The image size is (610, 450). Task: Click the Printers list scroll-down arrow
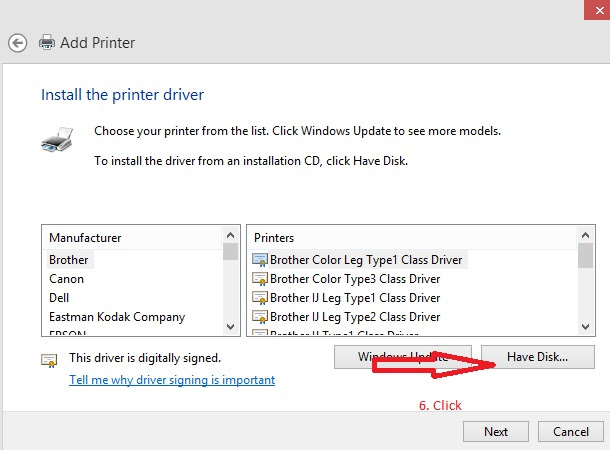pos(585,327)
